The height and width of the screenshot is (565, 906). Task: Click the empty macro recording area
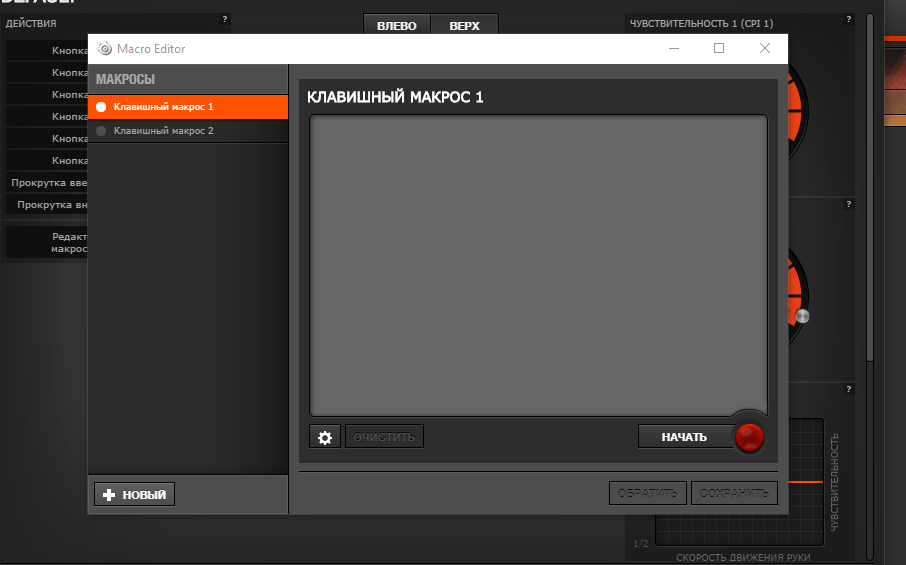point(539,265)
